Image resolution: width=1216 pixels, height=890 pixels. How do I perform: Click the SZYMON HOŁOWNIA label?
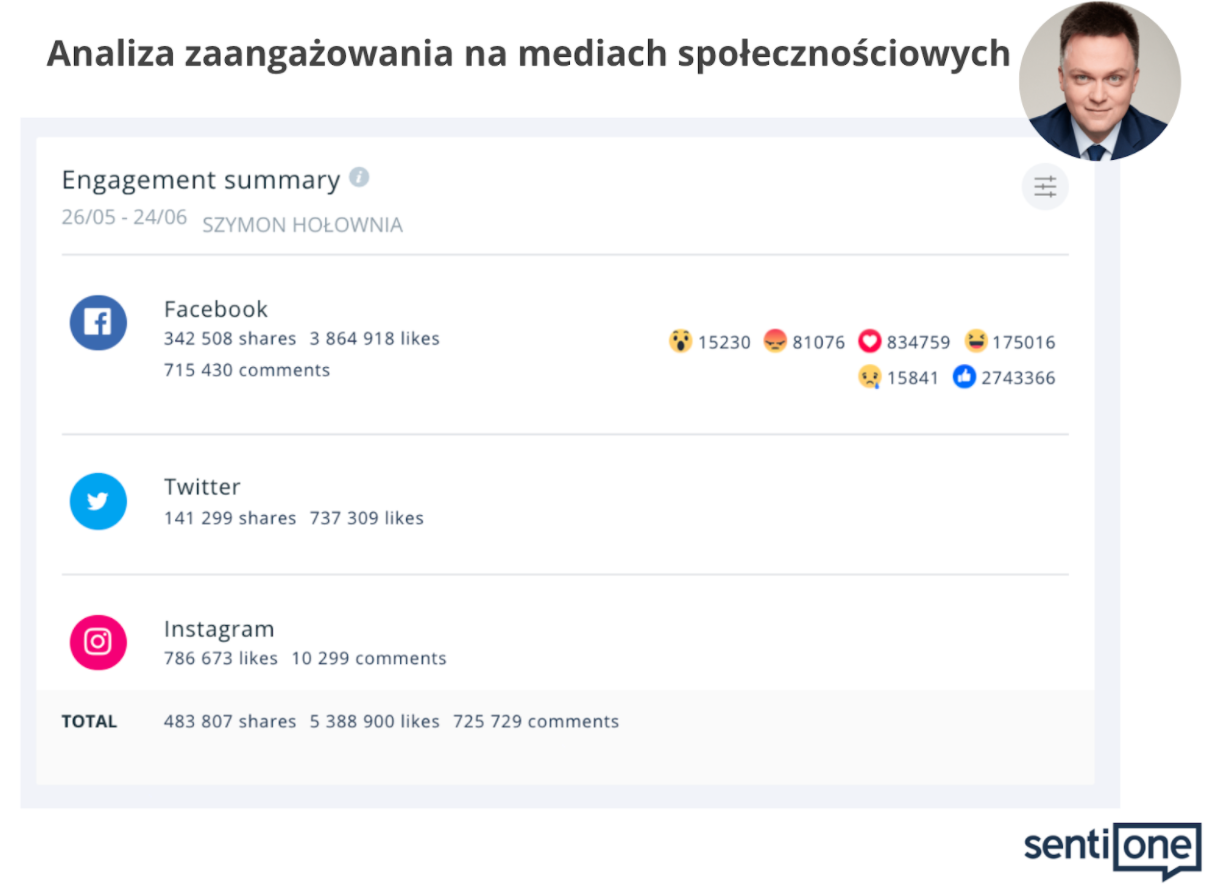point(302,224)
